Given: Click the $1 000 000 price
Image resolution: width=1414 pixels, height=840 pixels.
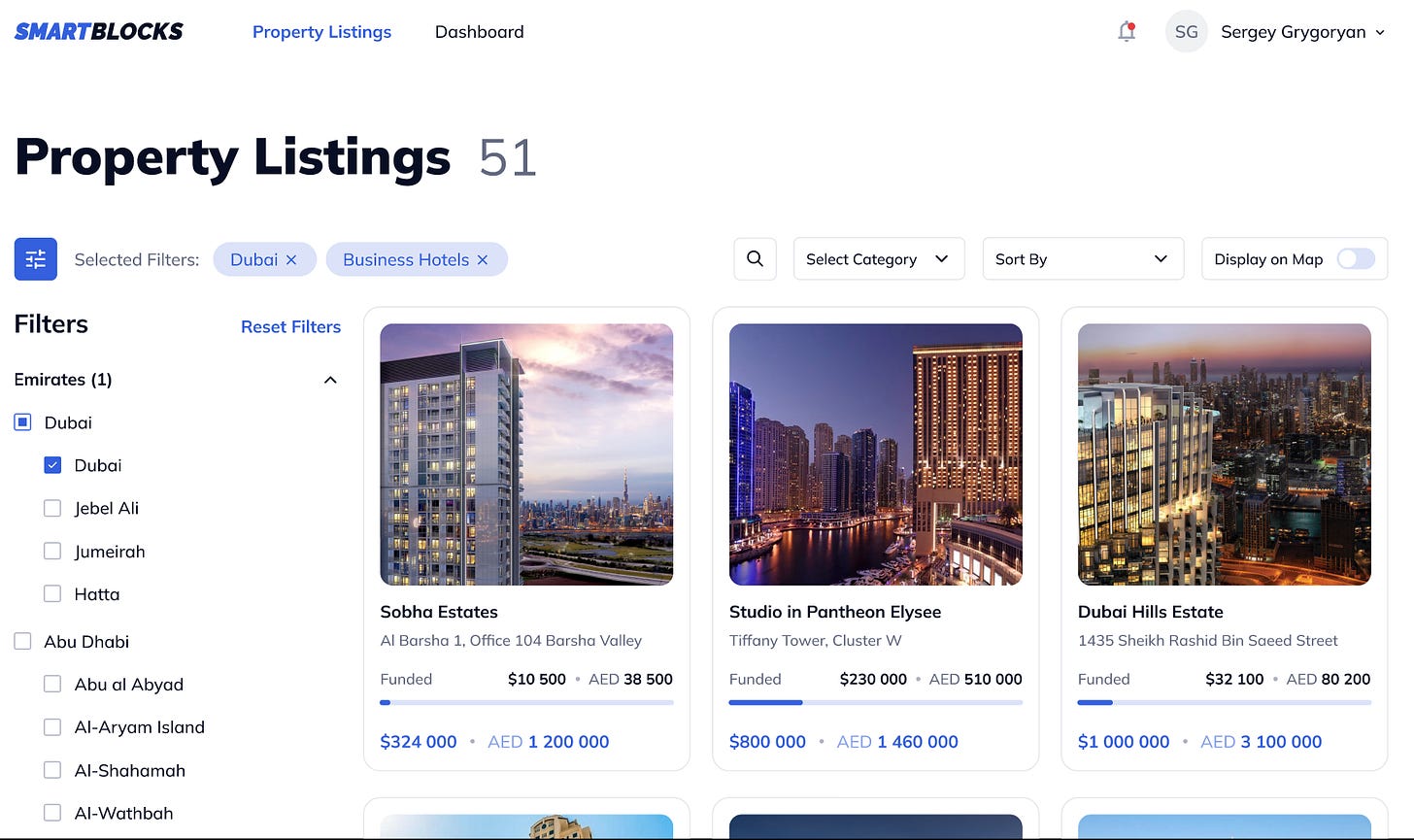Looking at the screenshot, I should click(x=1124, y=742).
